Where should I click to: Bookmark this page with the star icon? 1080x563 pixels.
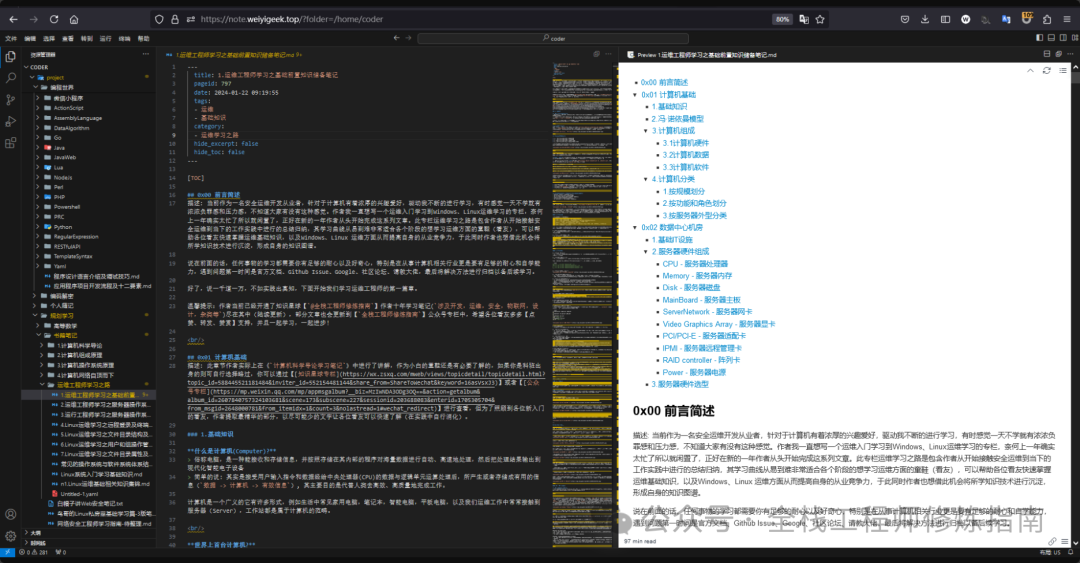(x=820, y=19)
